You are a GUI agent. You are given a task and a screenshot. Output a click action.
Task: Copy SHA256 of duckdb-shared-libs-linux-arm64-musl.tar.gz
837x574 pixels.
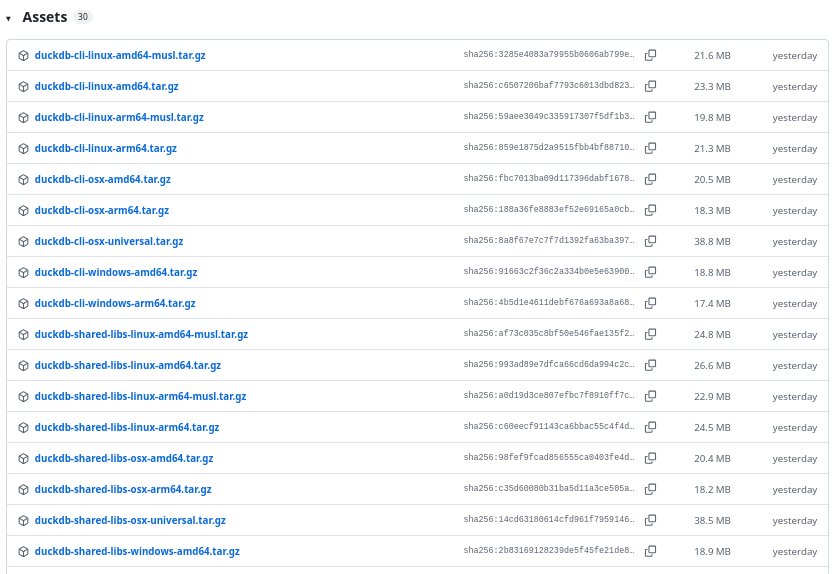pos(650,396)
